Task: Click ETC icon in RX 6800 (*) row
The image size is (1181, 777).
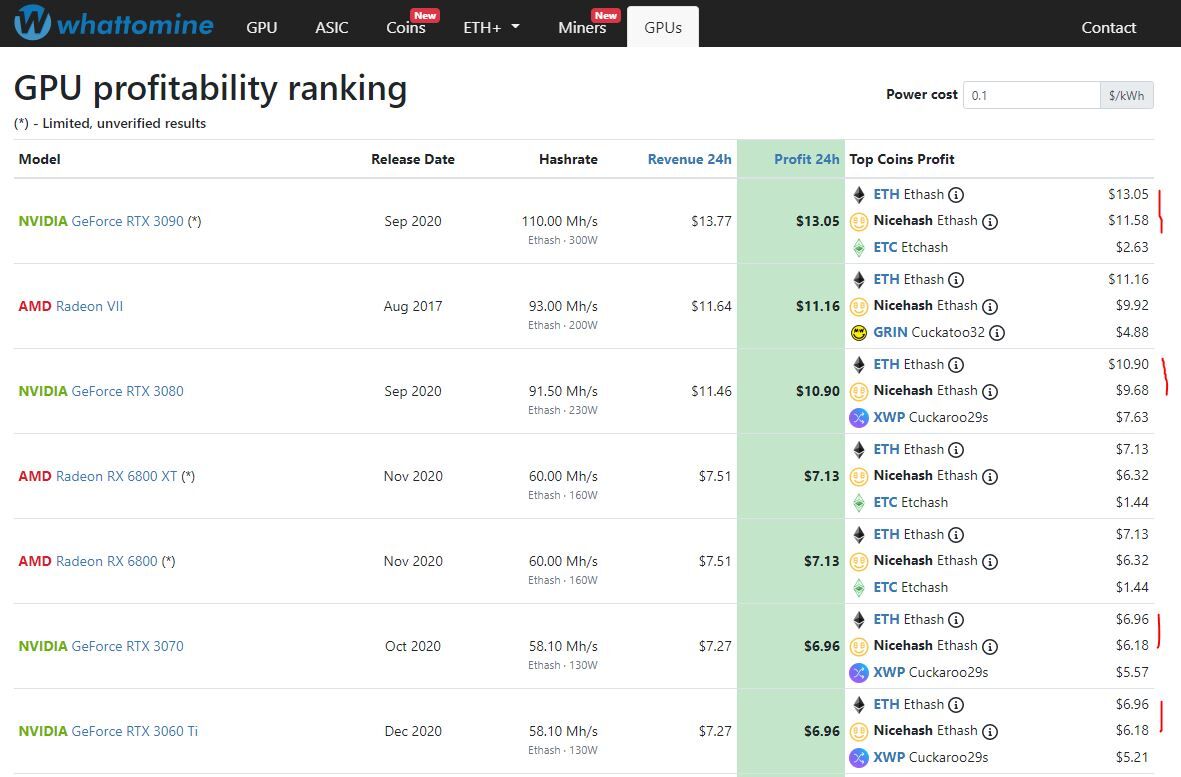Action: tap(859, 588)
